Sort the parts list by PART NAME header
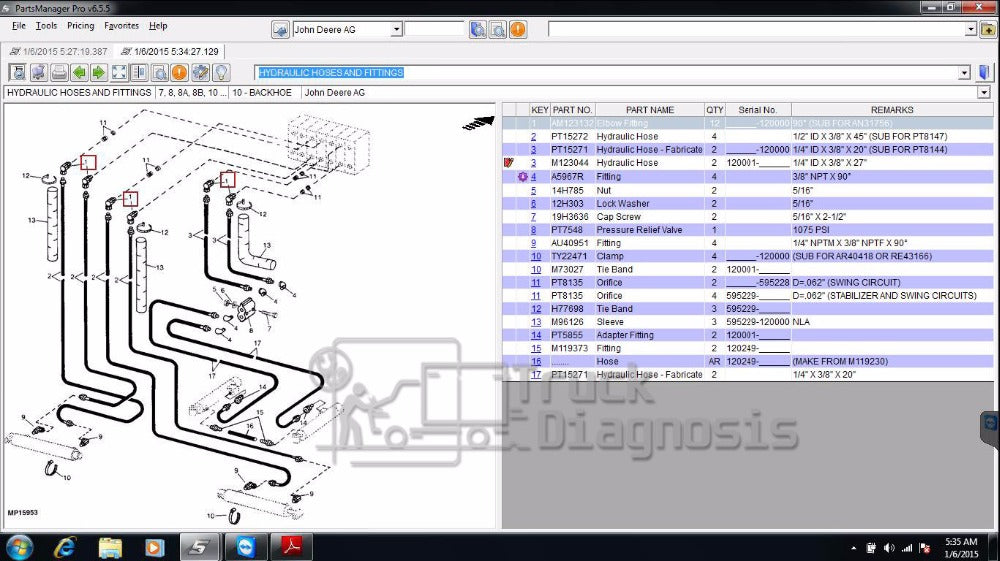The width and height of the screenshot is (1000, 561). pos(650,110)
